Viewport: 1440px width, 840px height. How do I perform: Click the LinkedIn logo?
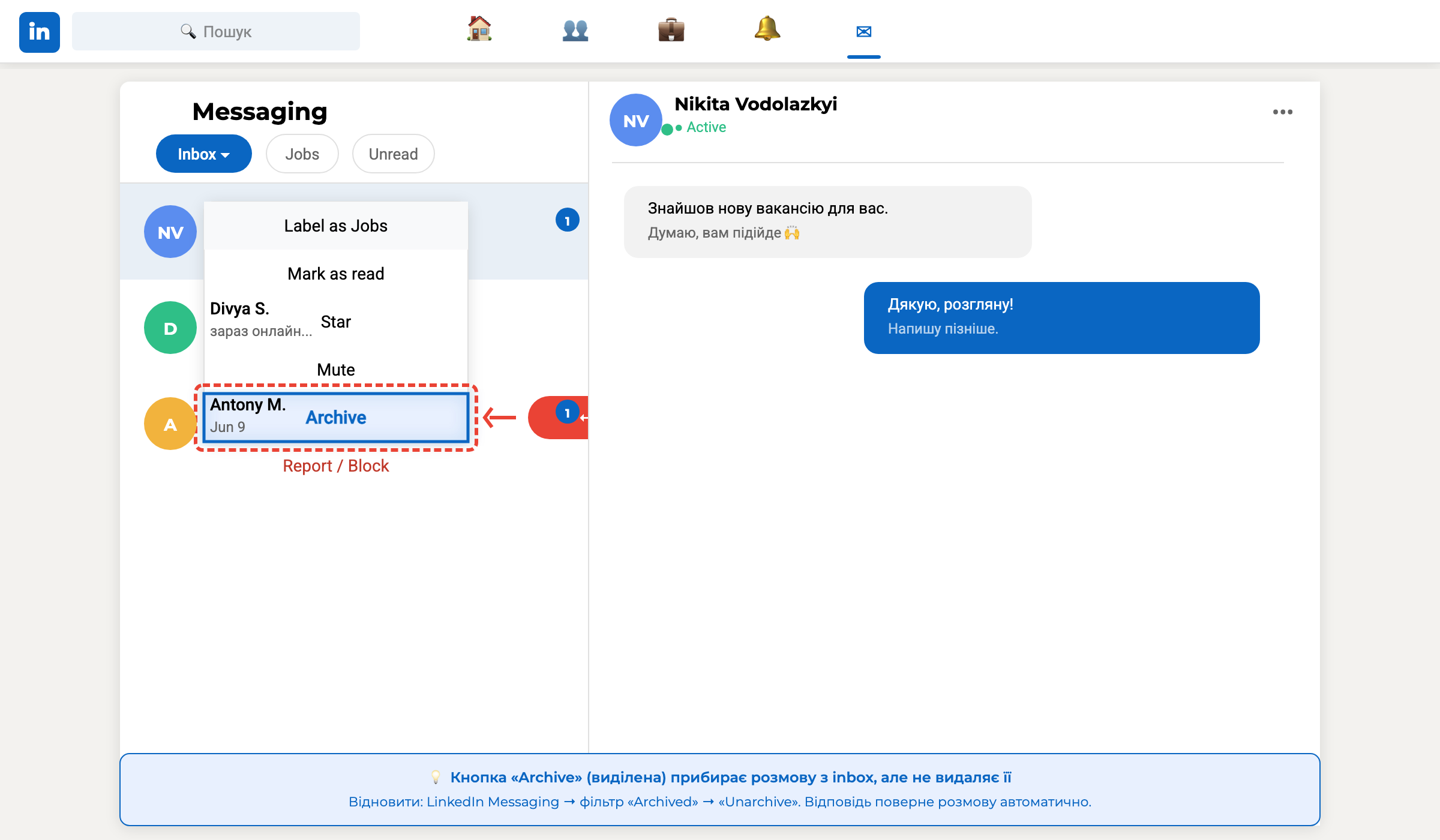tap(40, 32)
